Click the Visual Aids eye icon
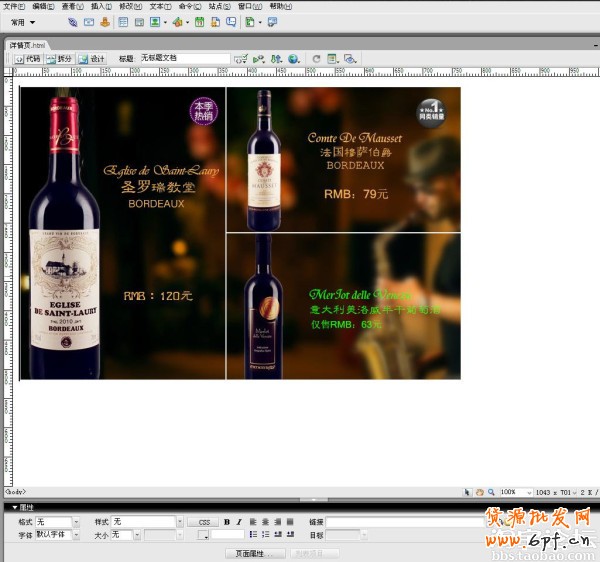This screenshot has height=562, width=600. pyautogui.click(x=350, y=59)
